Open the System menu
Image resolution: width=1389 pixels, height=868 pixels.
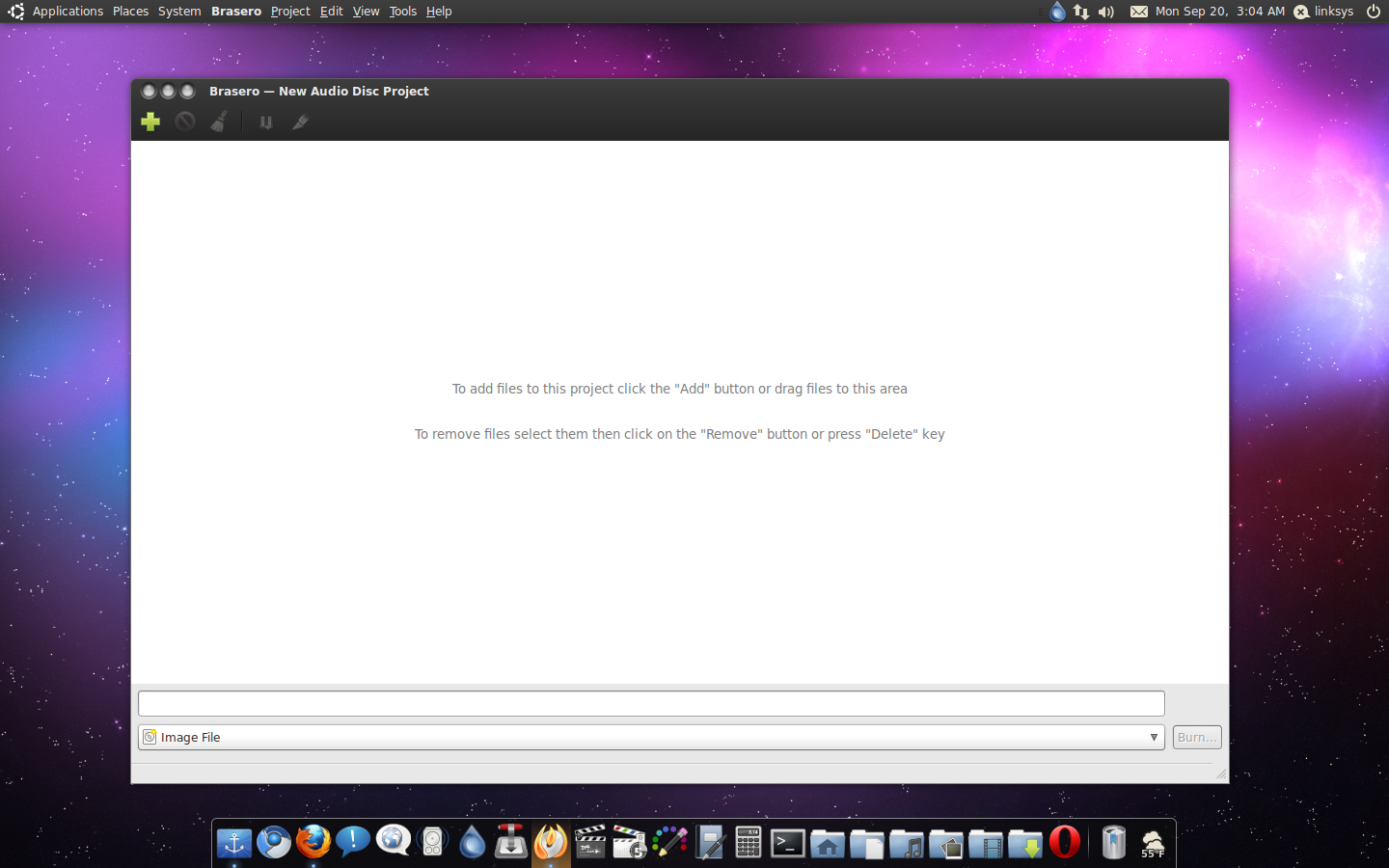coord(179,12)
